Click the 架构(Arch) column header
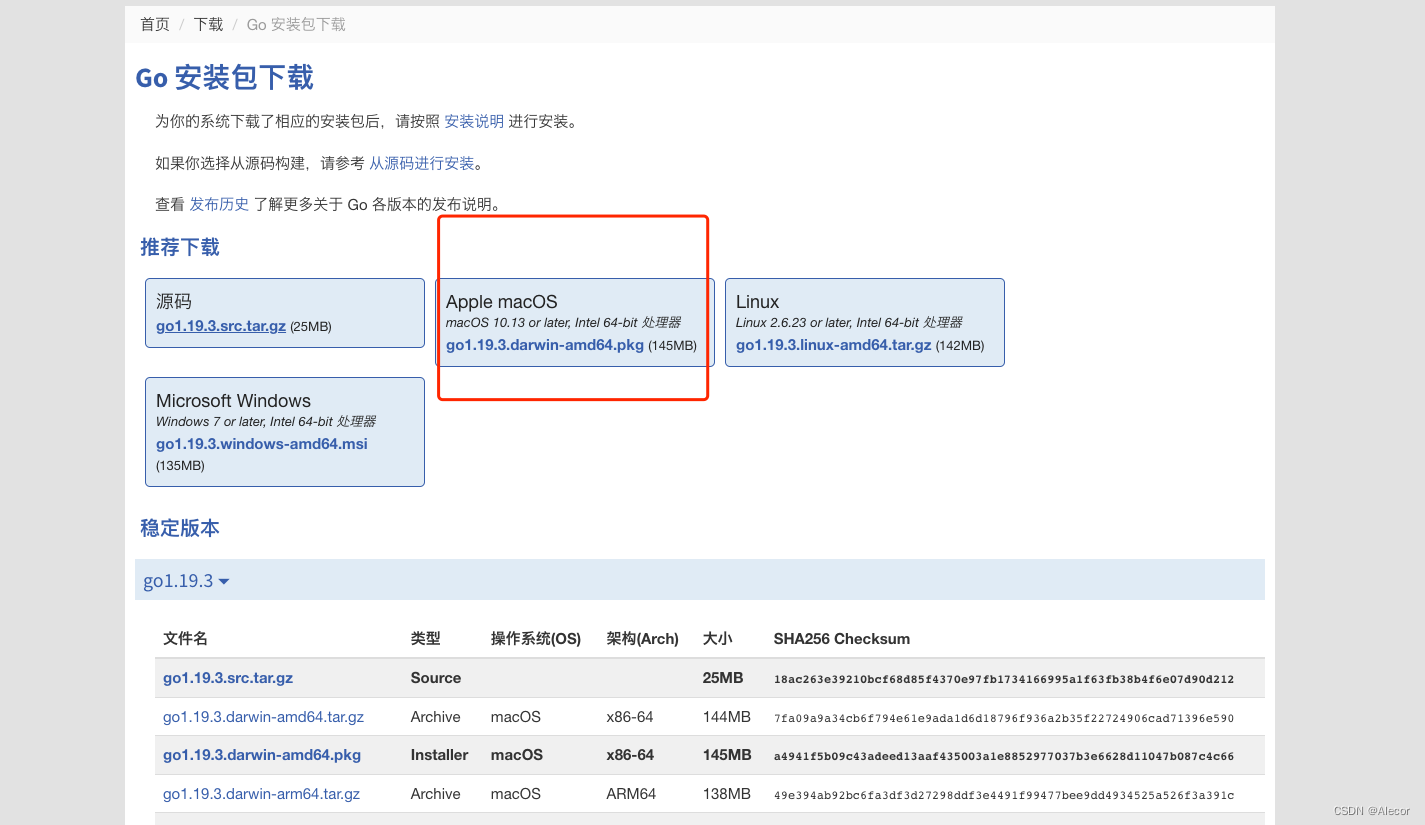 pyautogui.click(x=642, y=638)
